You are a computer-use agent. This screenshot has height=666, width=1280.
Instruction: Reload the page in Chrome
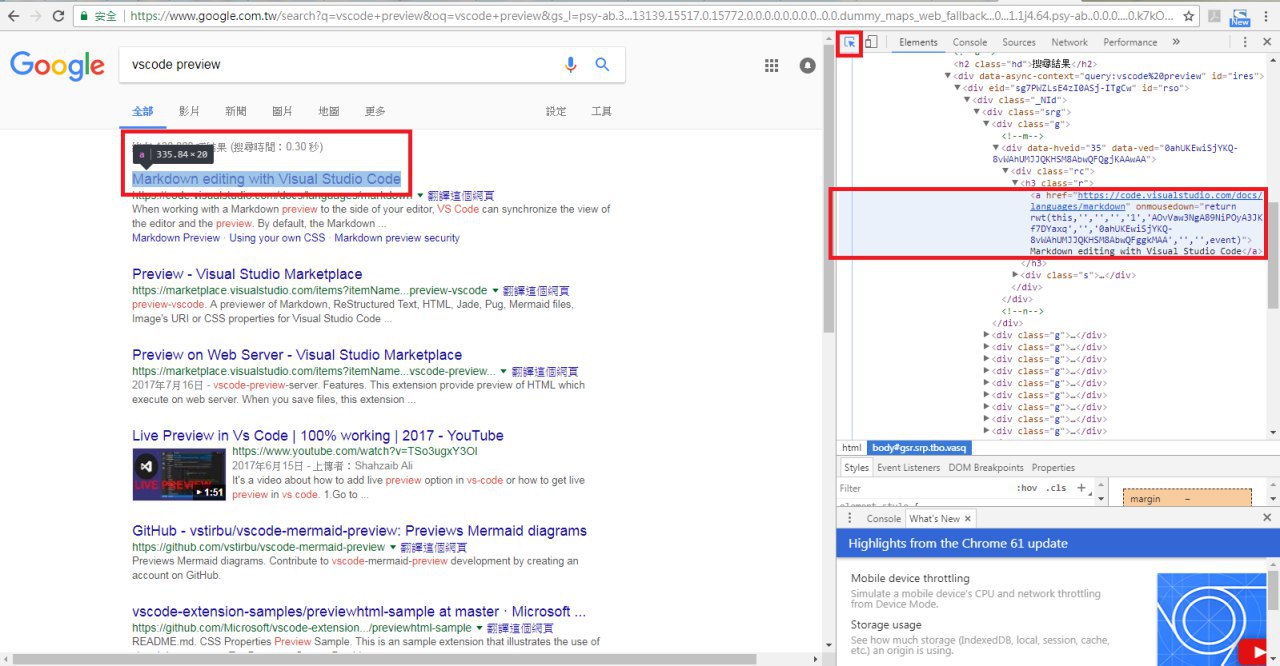coord(59,16)
